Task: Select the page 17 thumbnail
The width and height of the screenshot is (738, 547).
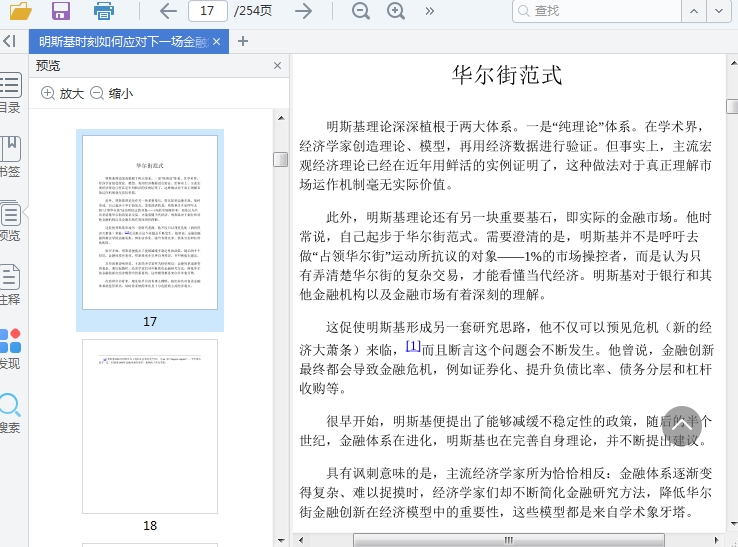Action: [150, 223]
